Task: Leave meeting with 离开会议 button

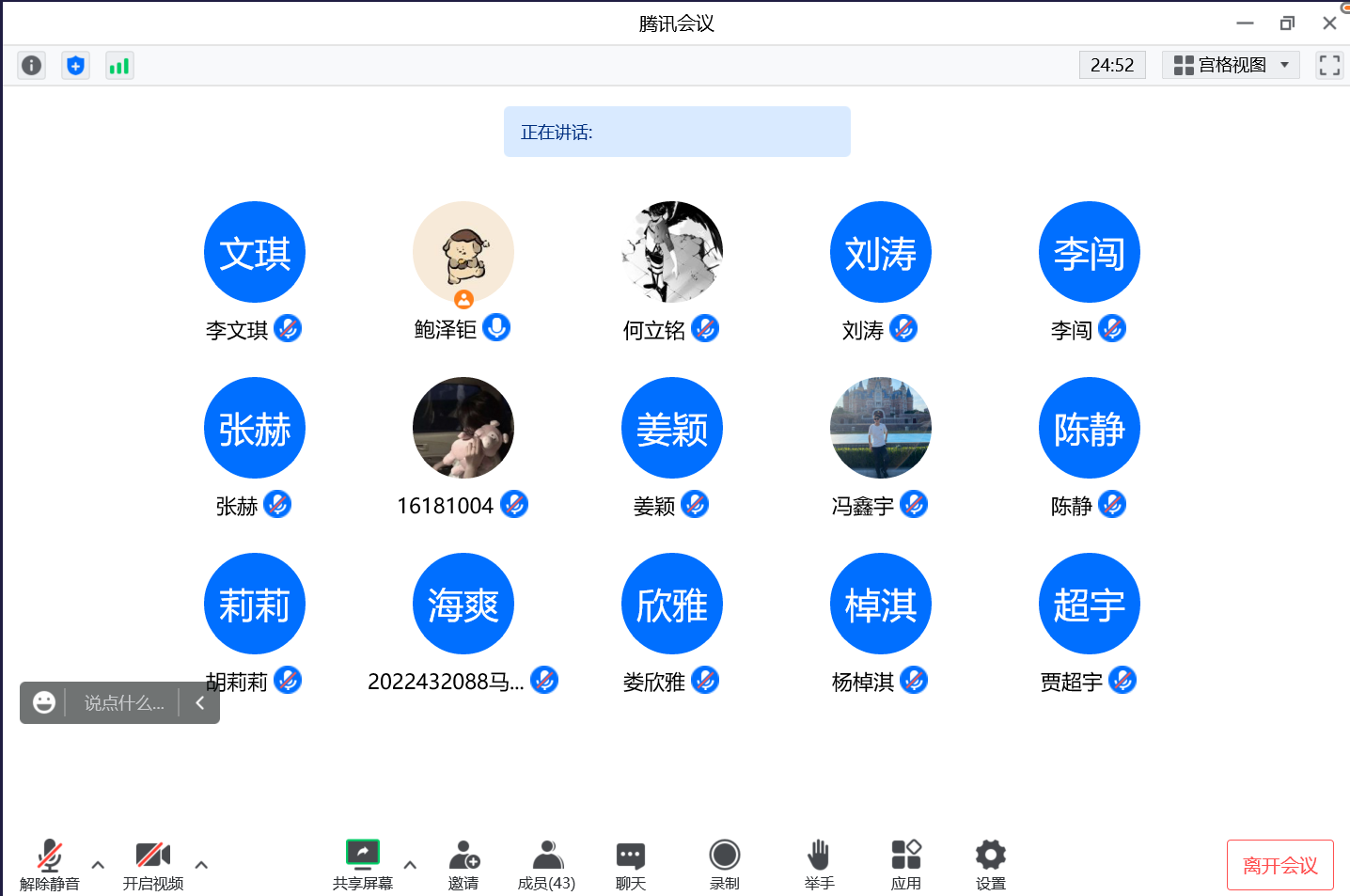Action: point(1279,865)
